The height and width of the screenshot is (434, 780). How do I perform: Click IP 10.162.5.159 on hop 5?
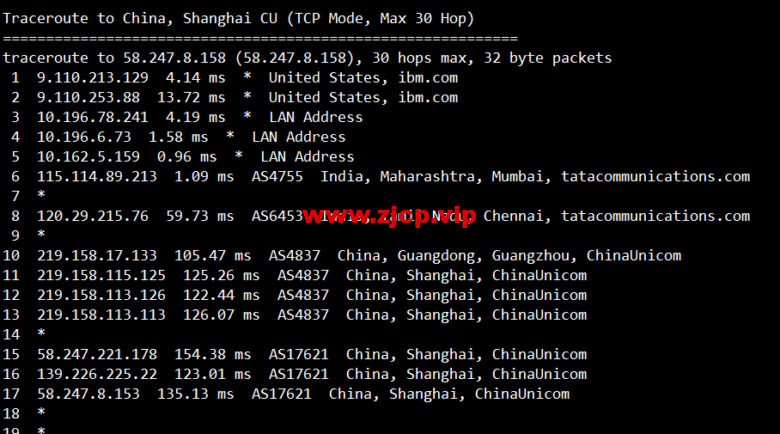pos(89,157)
